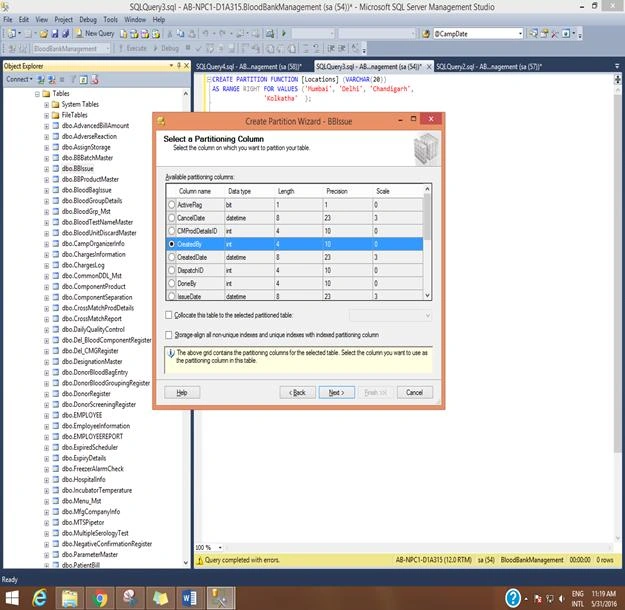
Task: Select the CreatedDate column radio button
Action: [171, 257]
